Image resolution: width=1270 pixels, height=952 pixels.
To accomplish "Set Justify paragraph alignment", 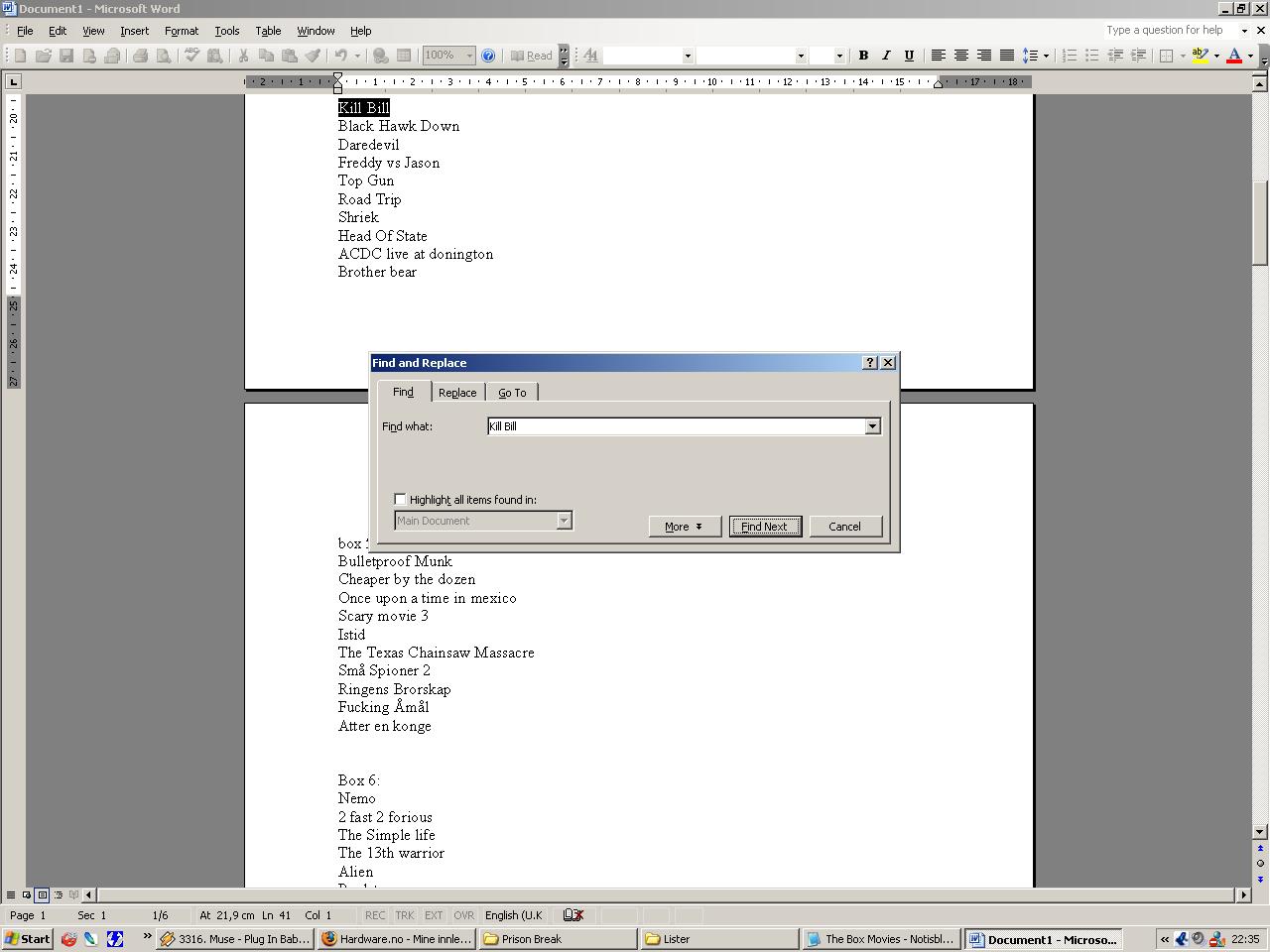I will click(1006, 56).
